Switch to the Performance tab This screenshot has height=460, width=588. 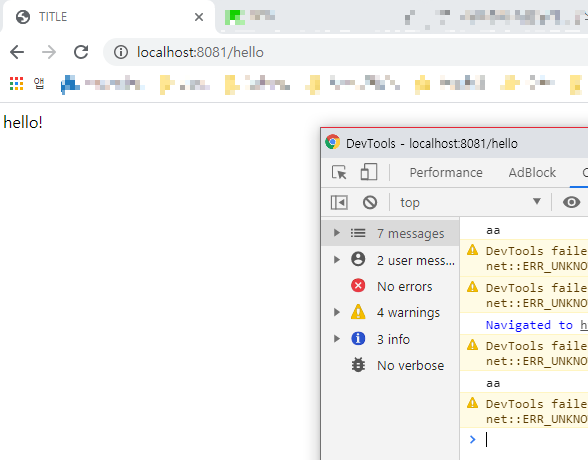(446, 172)
